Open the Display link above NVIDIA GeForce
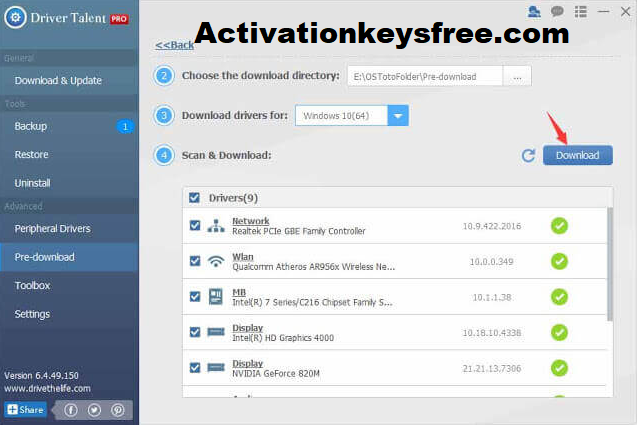 click(x=247, y=363)
